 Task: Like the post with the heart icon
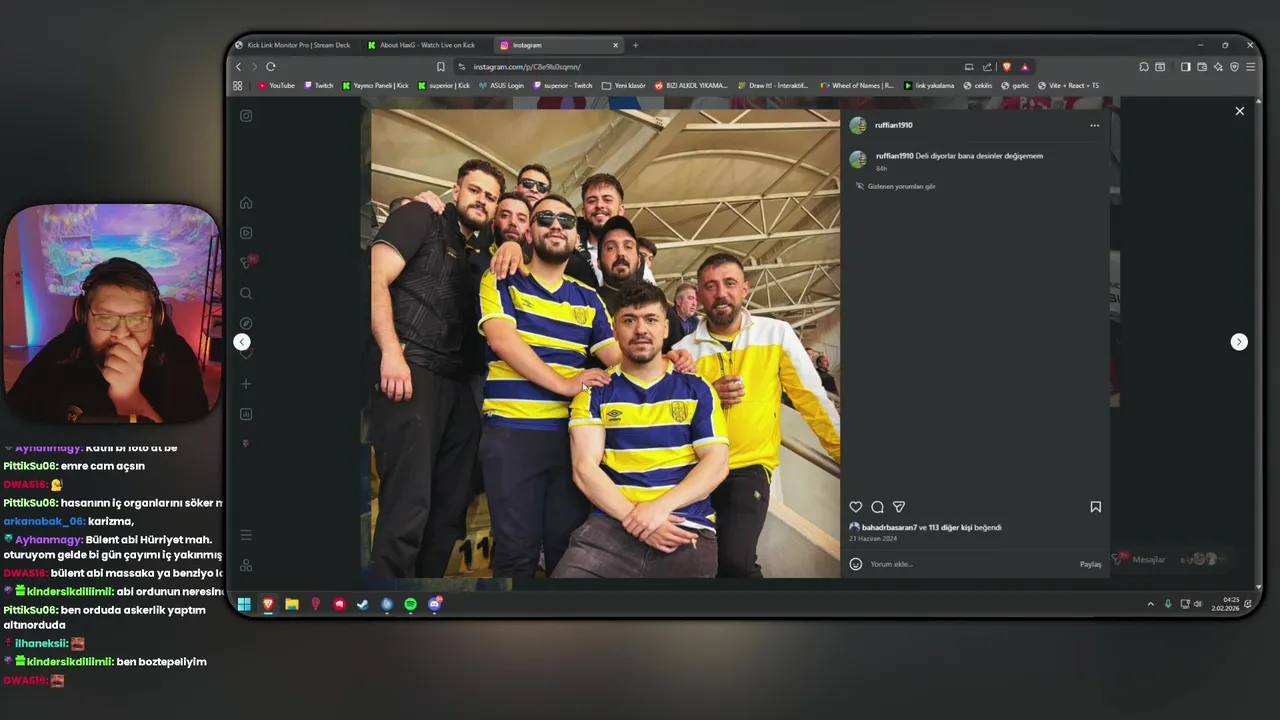855,507
